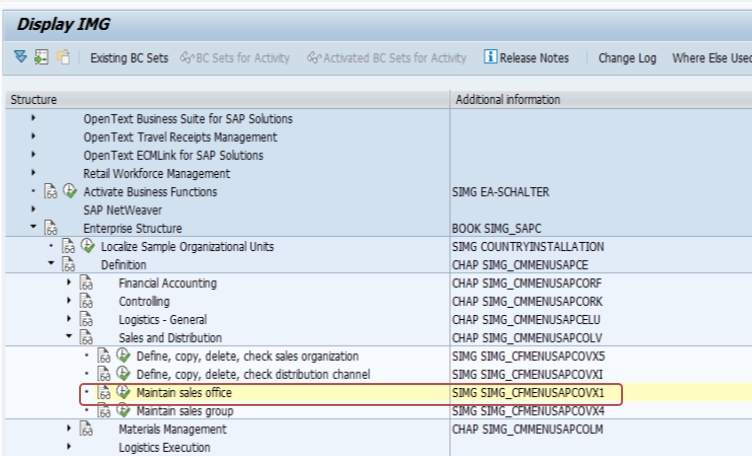Open Existing BC Sets

(x=129, y=58)
